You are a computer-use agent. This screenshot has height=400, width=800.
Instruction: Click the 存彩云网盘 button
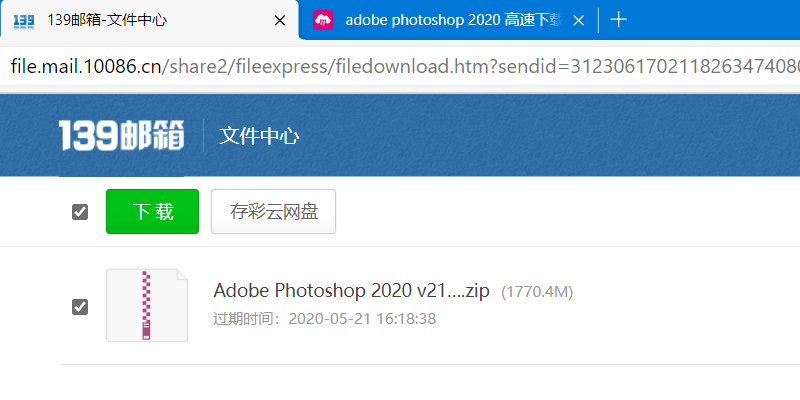(x=273, y=212)
